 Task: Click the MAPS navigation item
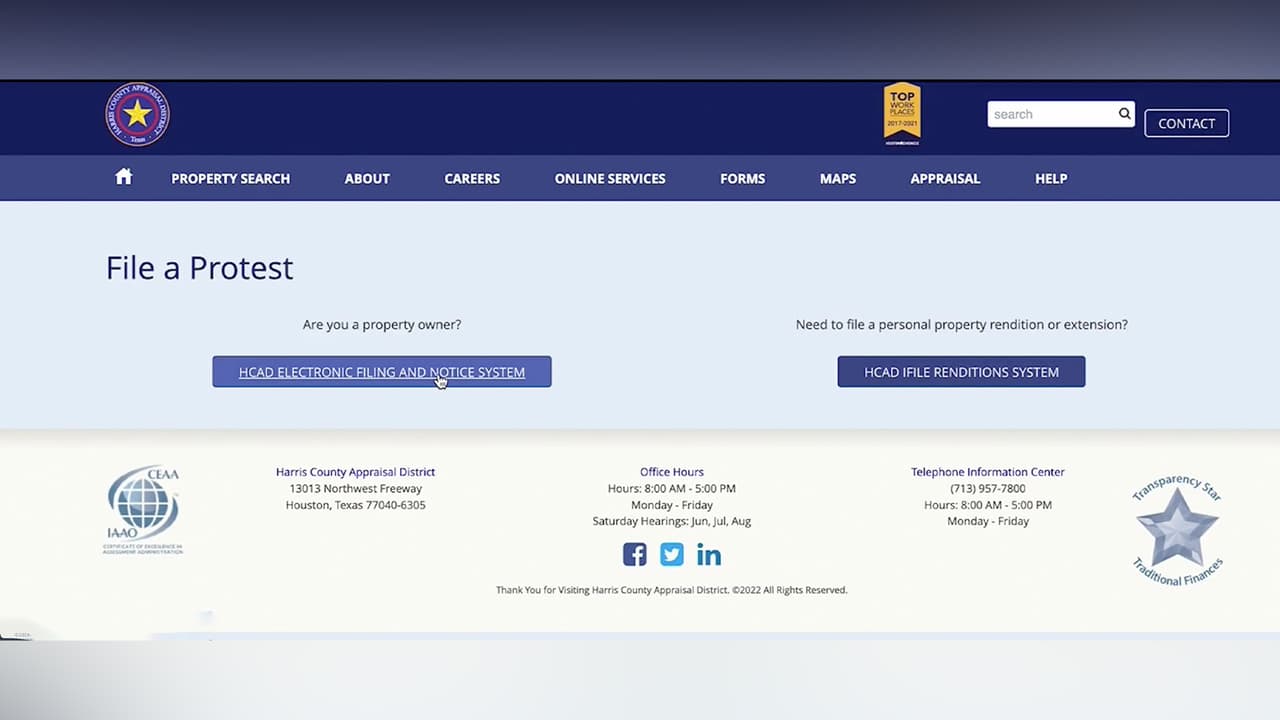coord(837,178)
